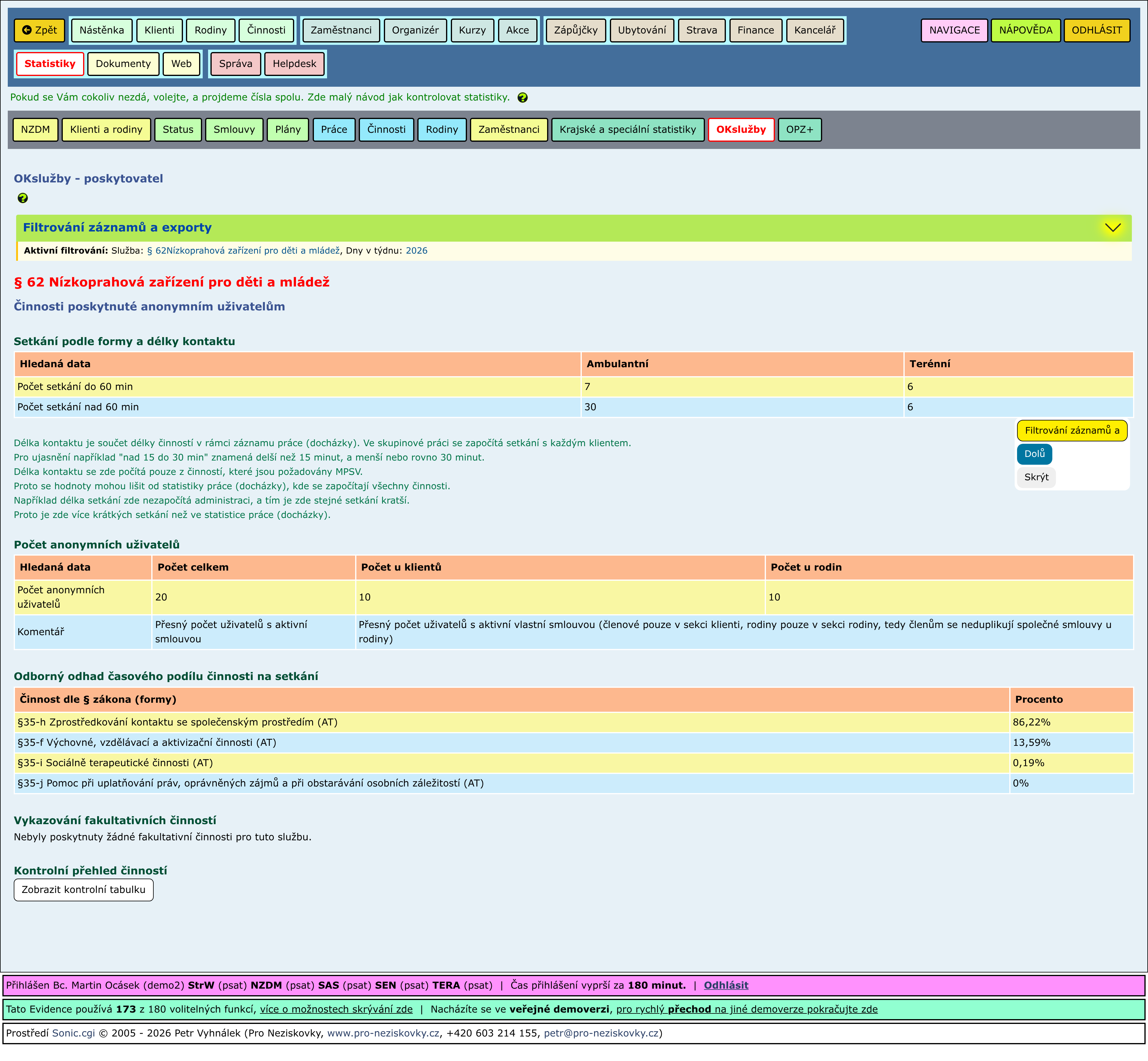Switch to the Krajské a speciální statistiky tab
Viewport: 1148px width, 1061px height.
click(x=628, y=130)
